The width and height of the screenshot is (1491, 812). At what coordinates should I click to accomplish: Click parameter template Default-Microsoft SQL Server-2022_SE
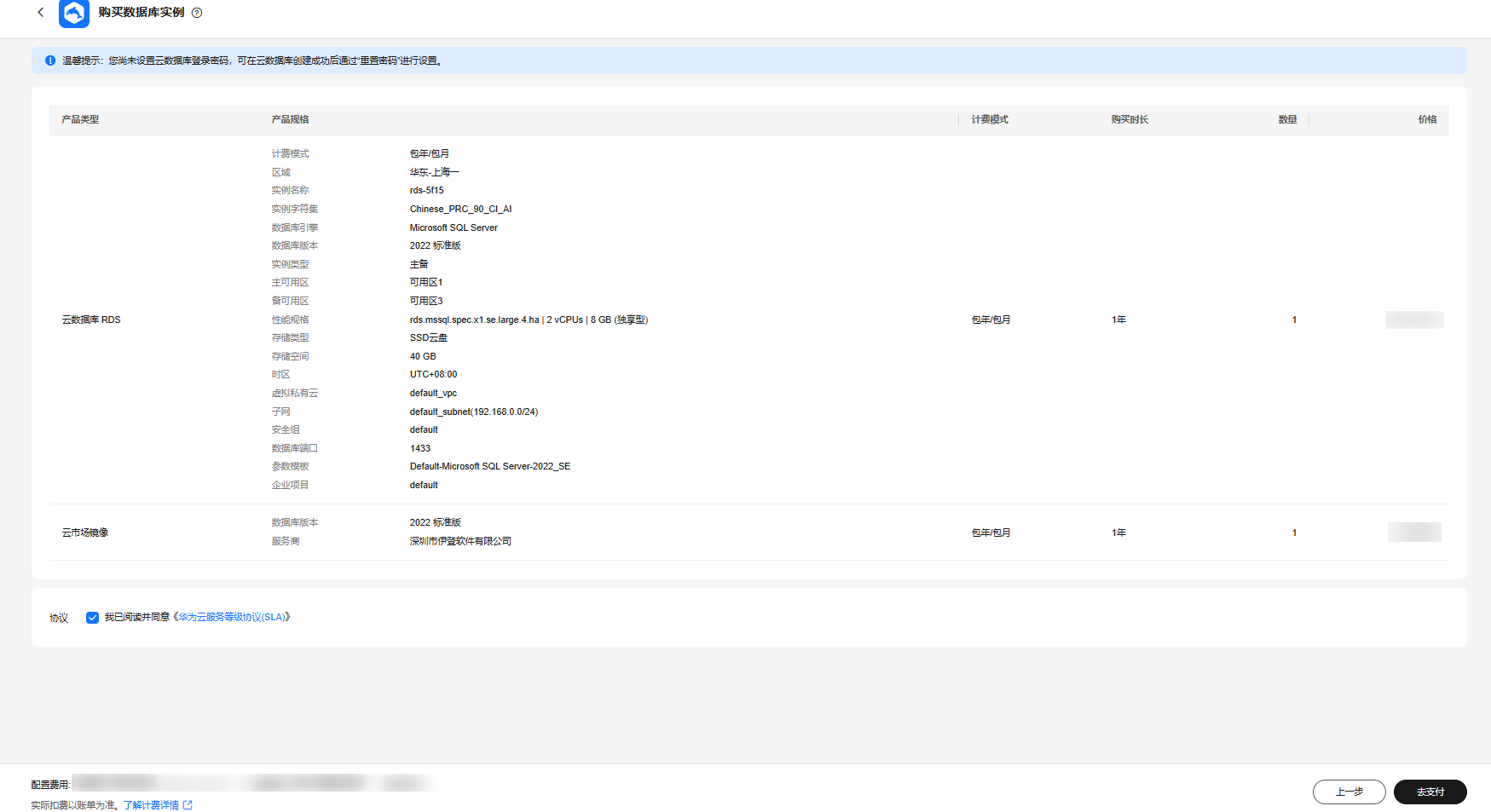tap(490, 466)
